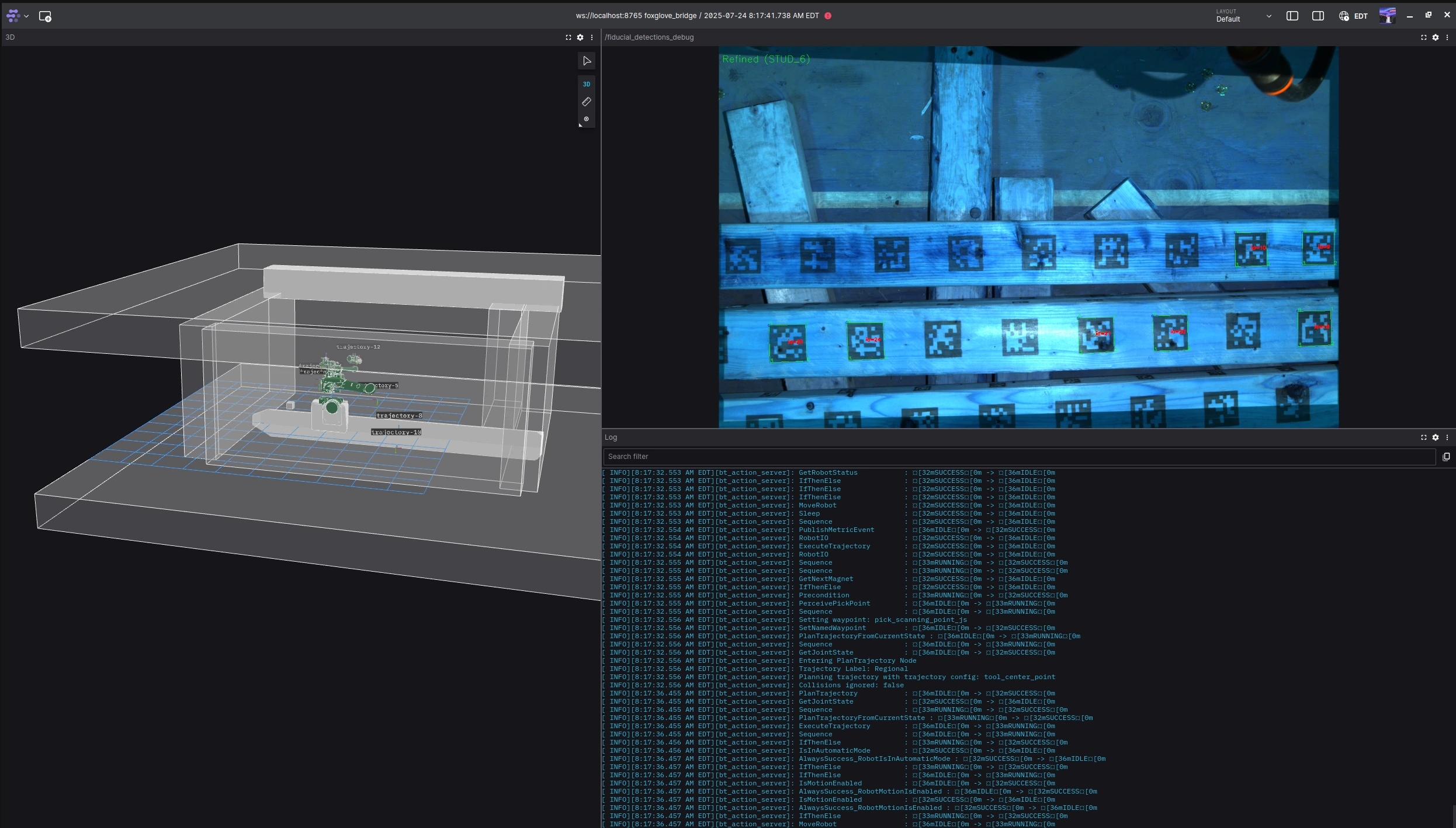This screenshot has height=828, width=1456.
Task: Open the fiducial_detections_debug panel overflow menu
Action: coord(1447,37)
